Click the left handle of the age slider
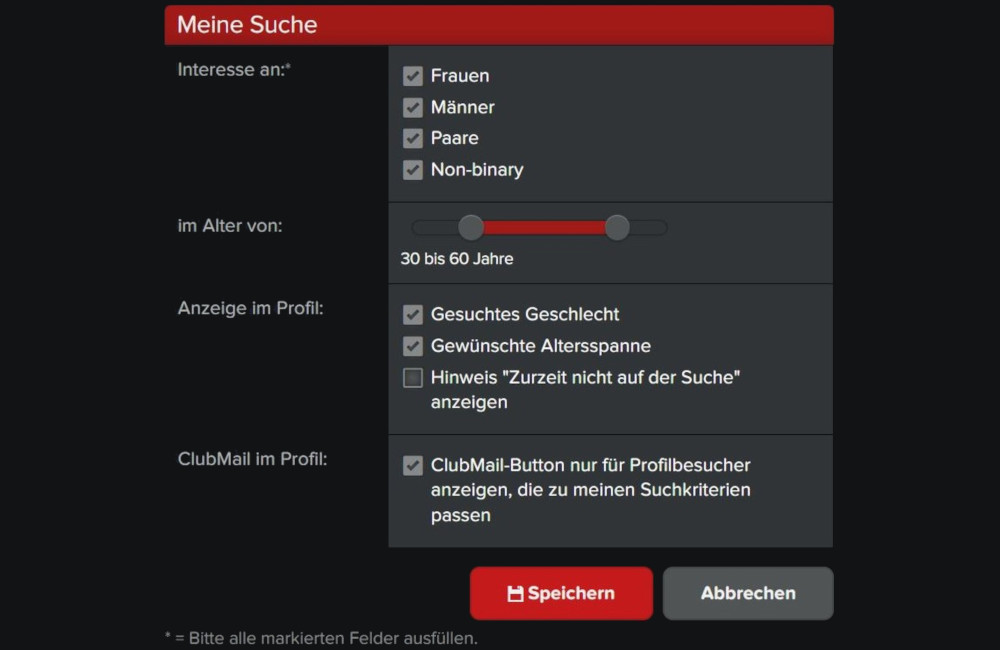The height and width of the screenshot is (650, 1000). 471,227
